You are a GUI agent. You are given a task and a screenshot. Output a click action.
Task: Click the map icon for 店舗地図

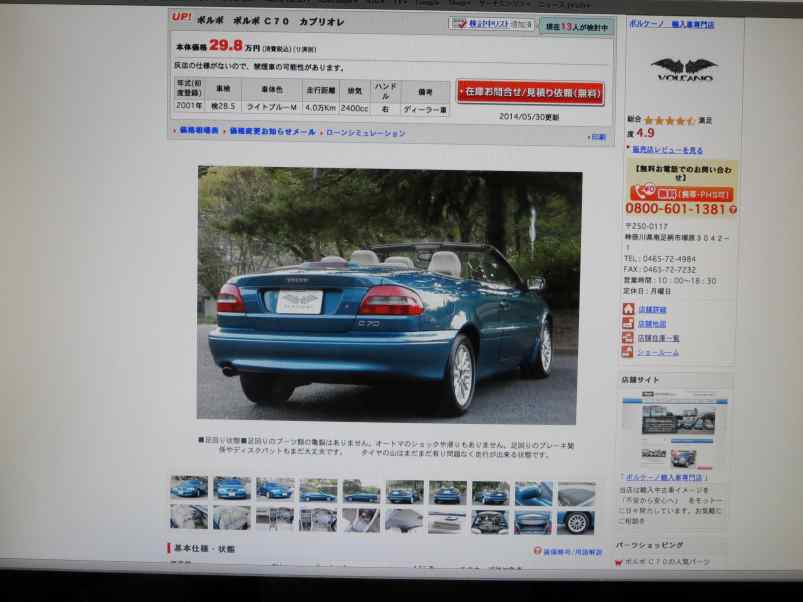point(628,323)
